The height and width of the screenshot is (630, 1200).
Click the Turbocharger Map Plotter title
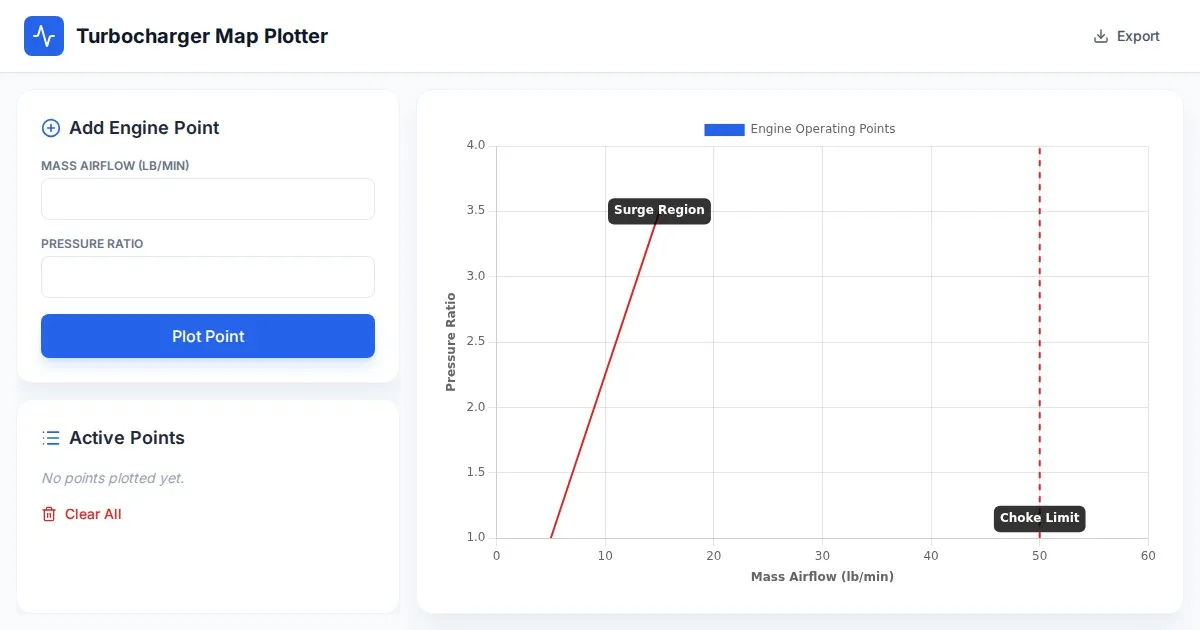coord(202,36)
